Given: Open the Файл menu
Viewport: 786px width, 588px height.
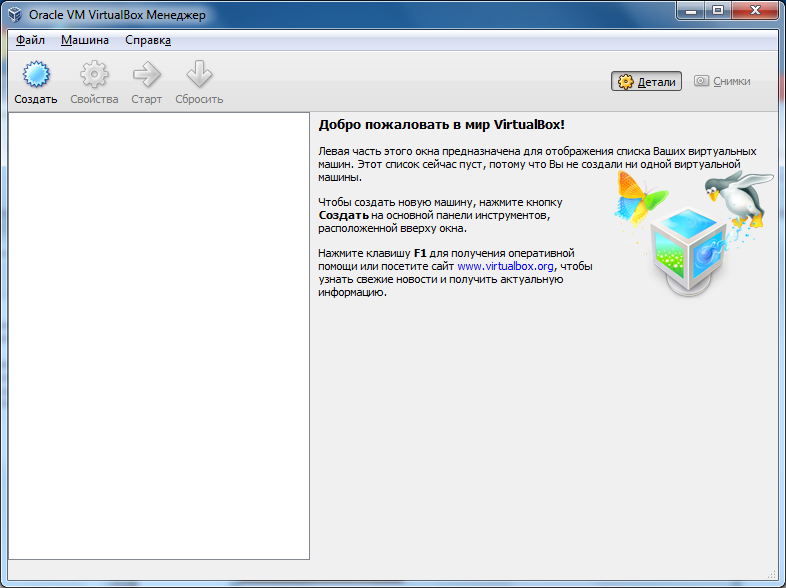Looking at the screenshot, I should 30,40.
